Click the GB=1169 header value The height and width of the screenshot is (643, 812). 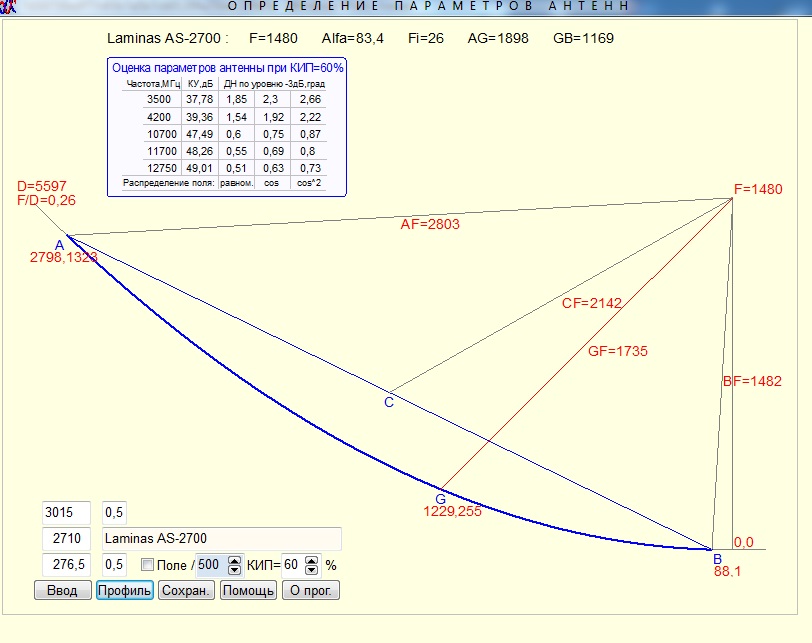(x=583, y=38)
